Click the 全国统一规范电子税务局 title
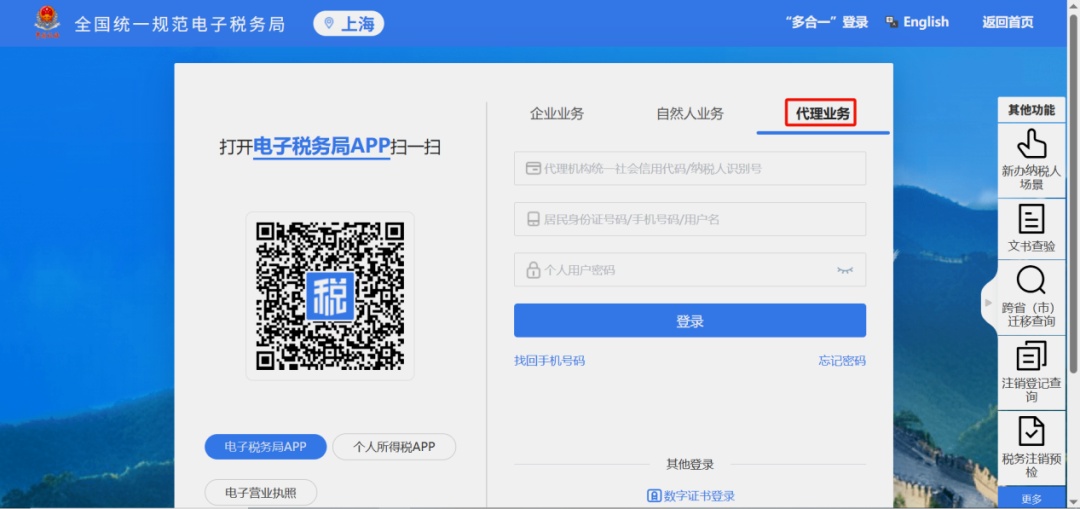The width and height of the screenshot is (1080, 509). tap(179, 24)
